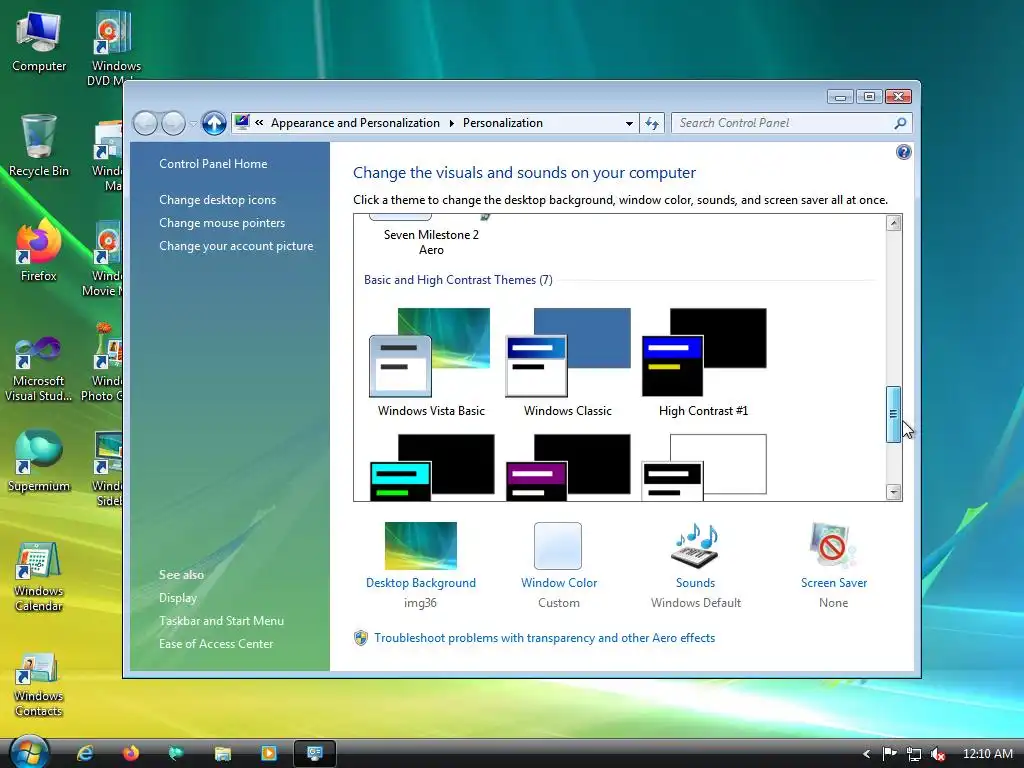Open Windows Media Player from the taskbar
1024x768 pixels.
click(x=268, y=753)
